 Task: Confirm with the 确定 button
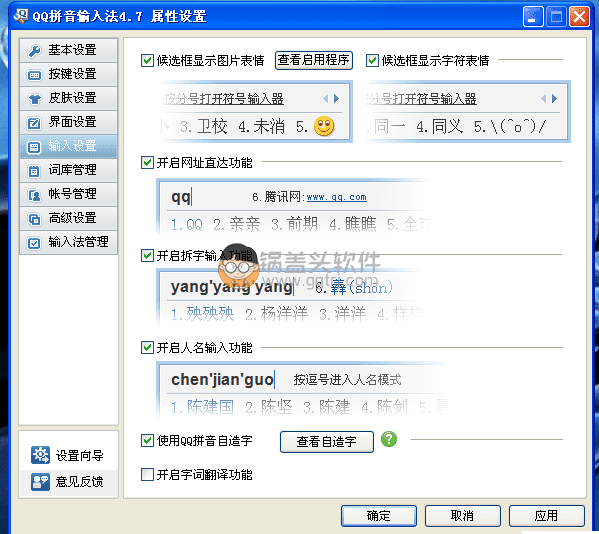coord(379,516)
